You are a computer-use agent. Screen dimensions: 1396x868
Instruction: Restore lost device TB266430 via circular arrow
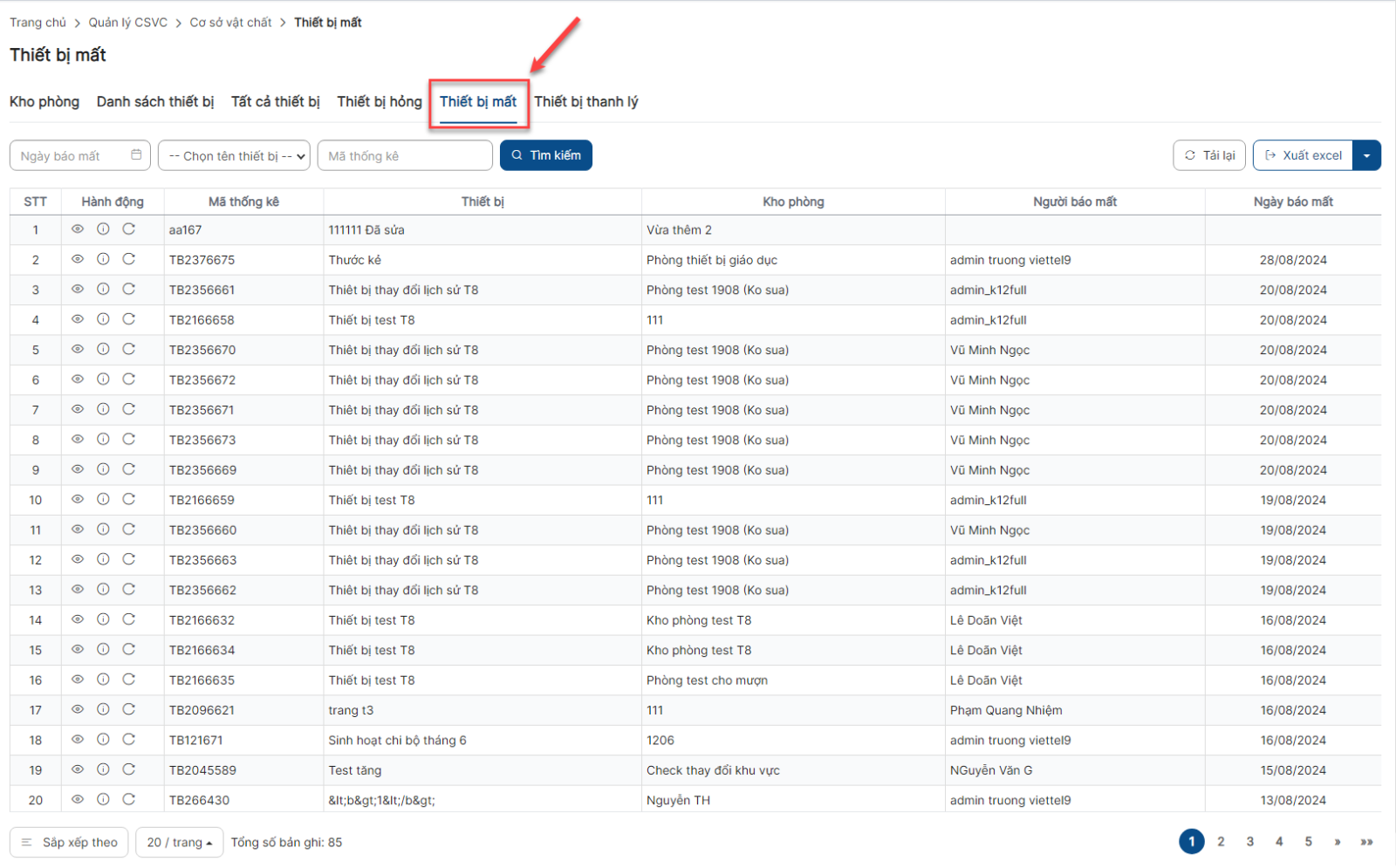(129, 799)
